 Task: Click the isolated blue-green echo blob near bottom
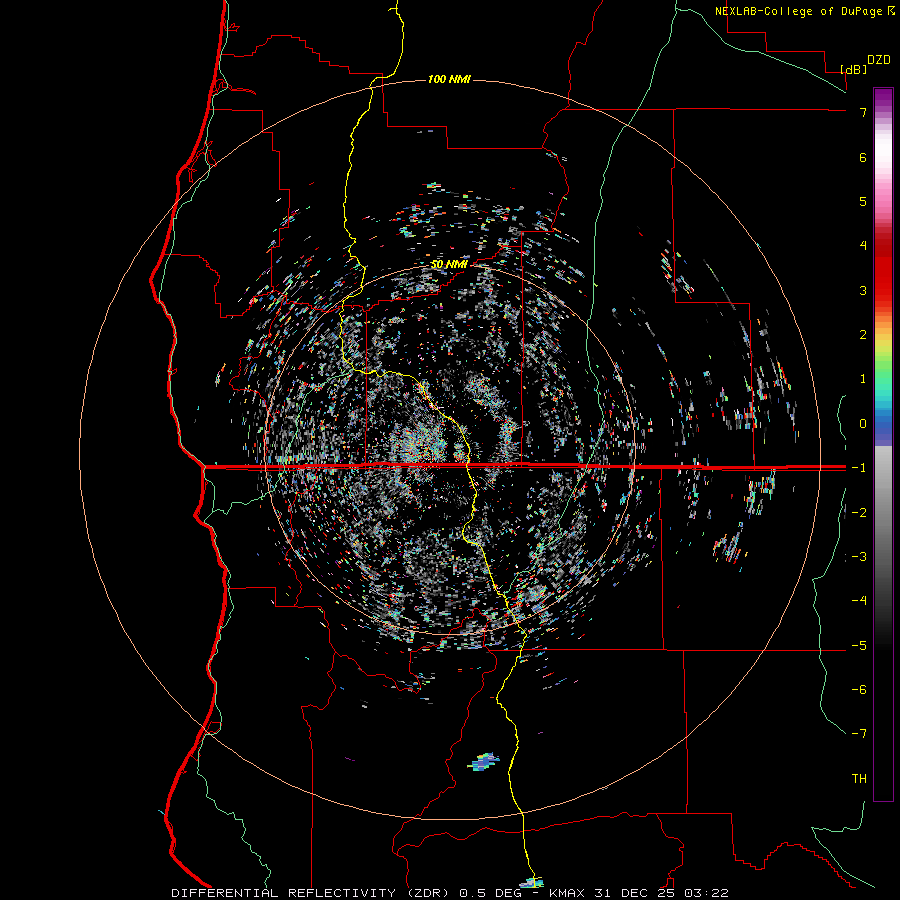tap(483, 762)
